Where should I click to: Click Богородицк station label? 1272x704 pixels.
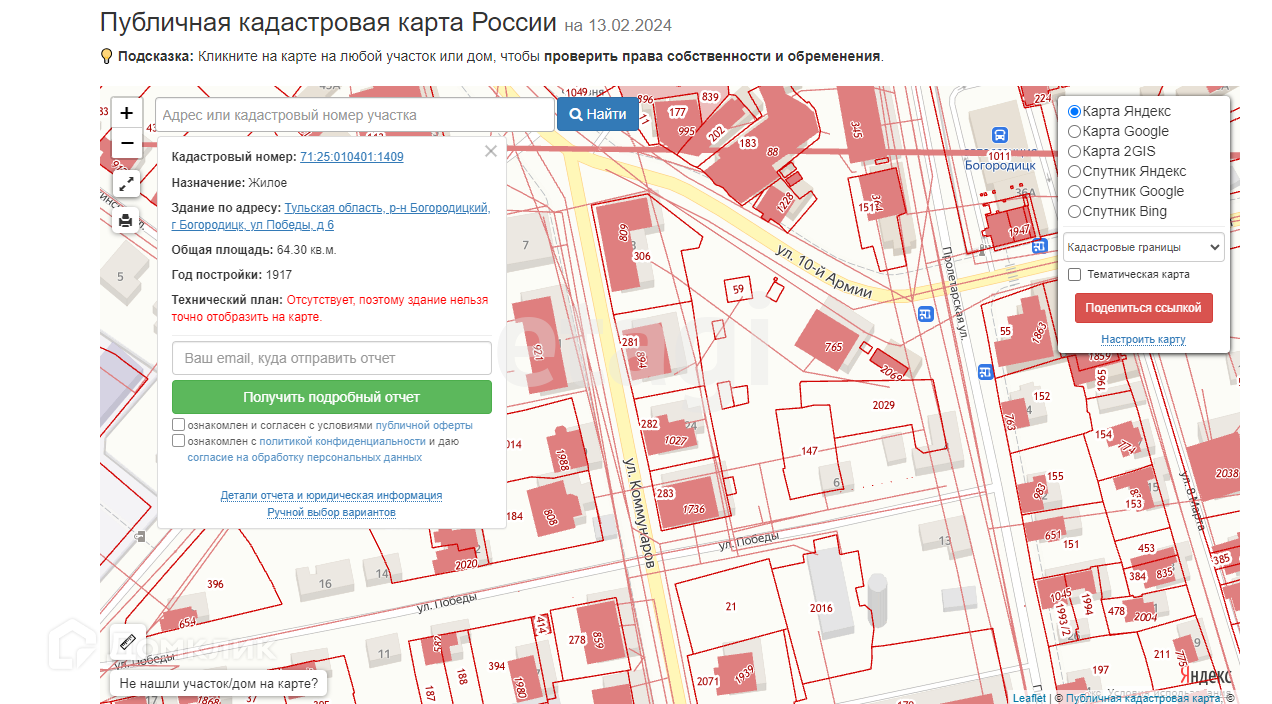(x=999, y=166)
